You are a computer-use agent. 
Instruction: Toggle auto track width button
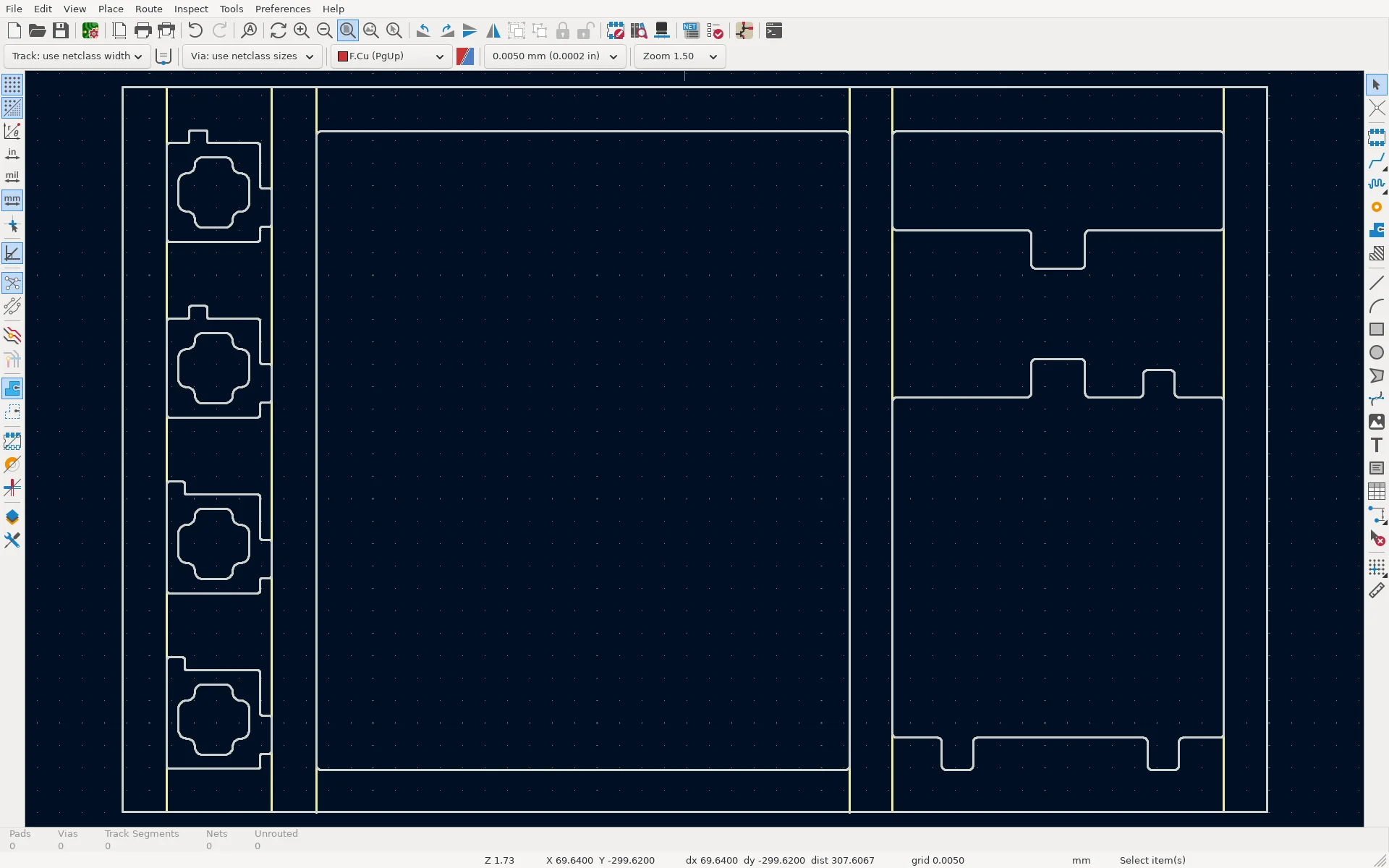click(163, 56)
